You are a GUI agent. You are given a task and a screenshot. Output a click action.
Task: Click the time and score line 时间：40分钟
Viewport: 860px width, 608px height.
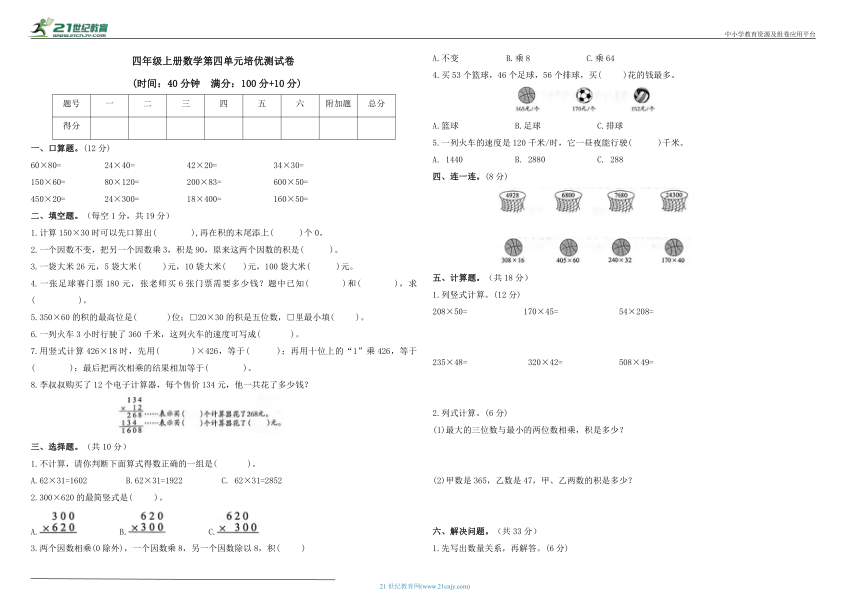point(216,83)
